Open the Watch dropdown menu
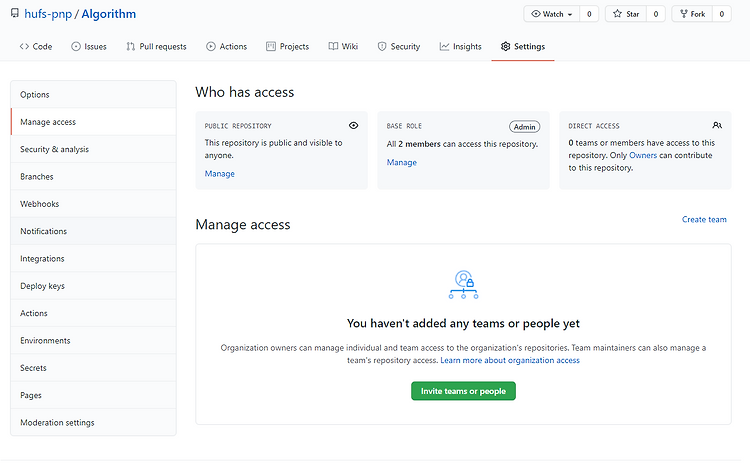Image resolution: width=750 pixels, height=467 pixels. point(551,14)
